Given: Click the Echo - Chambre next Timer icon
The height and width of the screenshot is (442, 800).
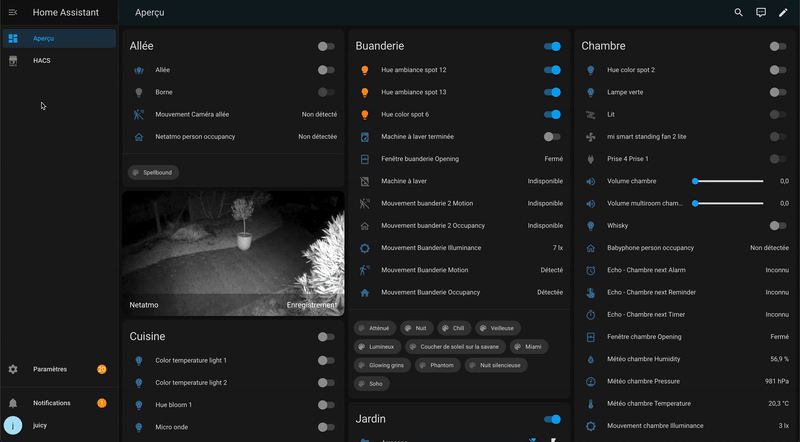Looking at the screenshot, I should tap(591, 315).
